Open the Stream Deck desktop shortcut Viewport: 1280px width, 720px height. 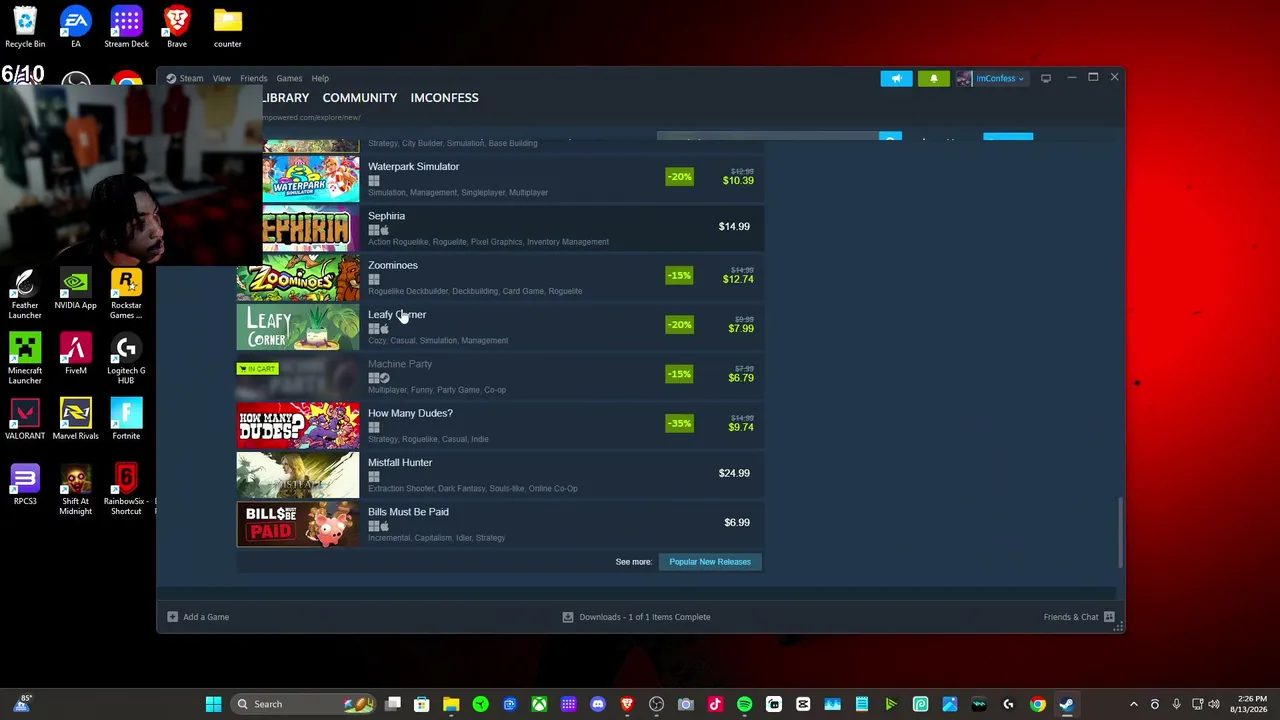click(x=126, y=27)
